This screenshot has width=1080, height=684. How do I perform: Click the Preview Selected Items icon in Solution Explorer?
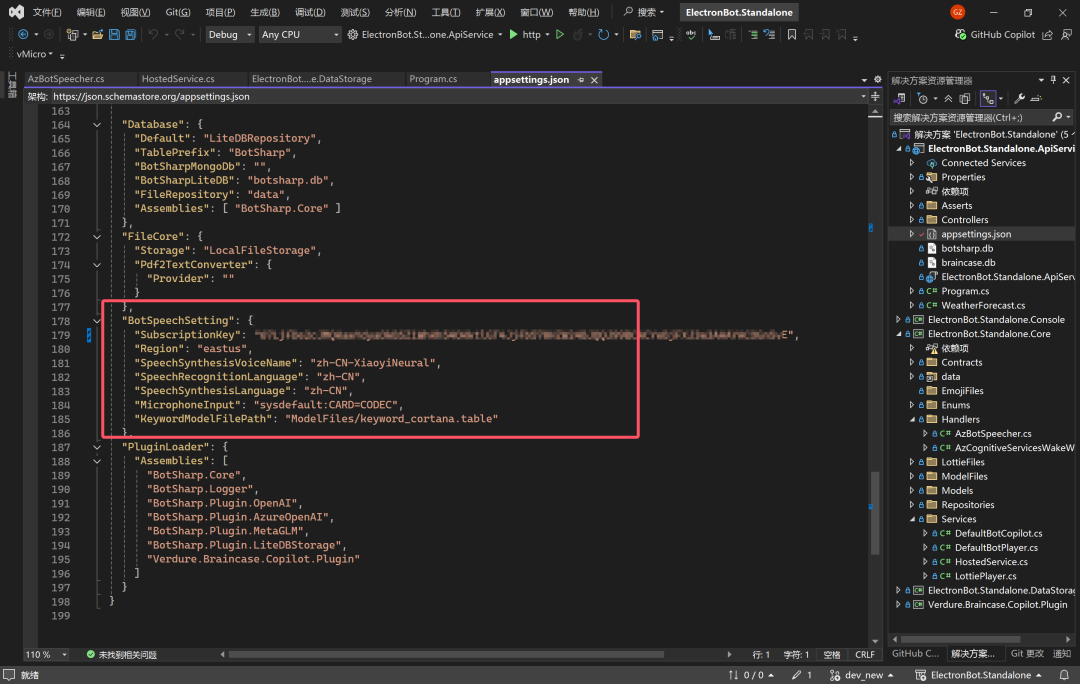1036,99
